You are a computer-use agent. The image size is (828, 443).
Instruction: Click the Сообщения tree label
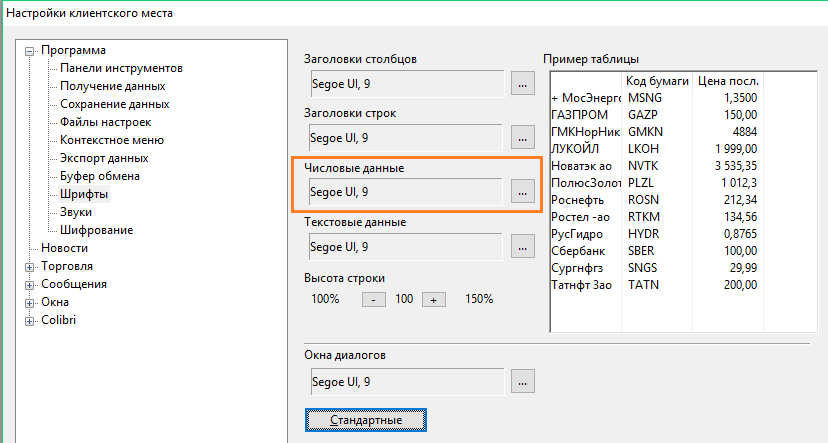[x=74, y=284]
